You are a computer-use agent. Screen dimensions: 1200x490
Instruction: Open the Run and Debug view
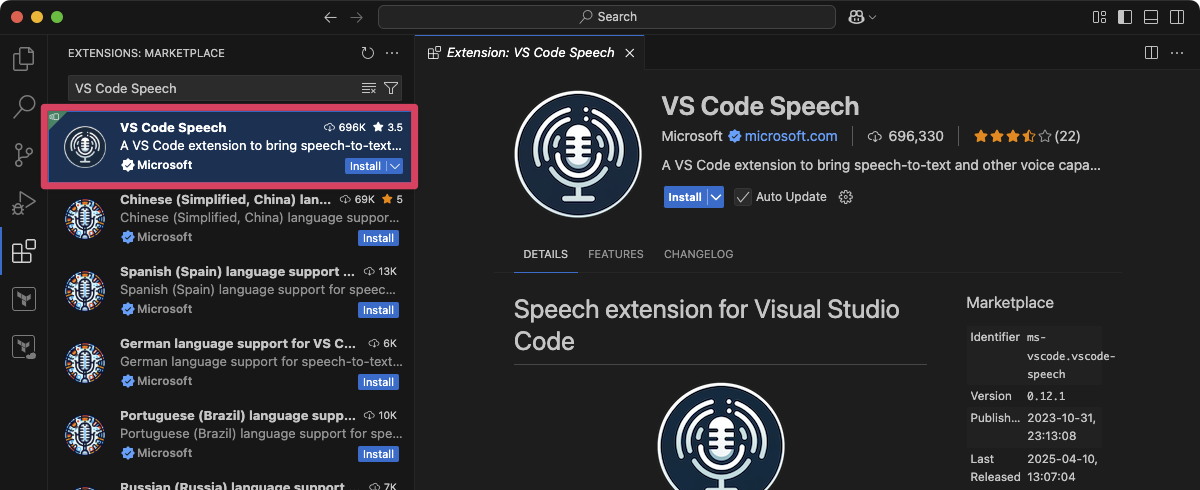(x=23, y=202)
